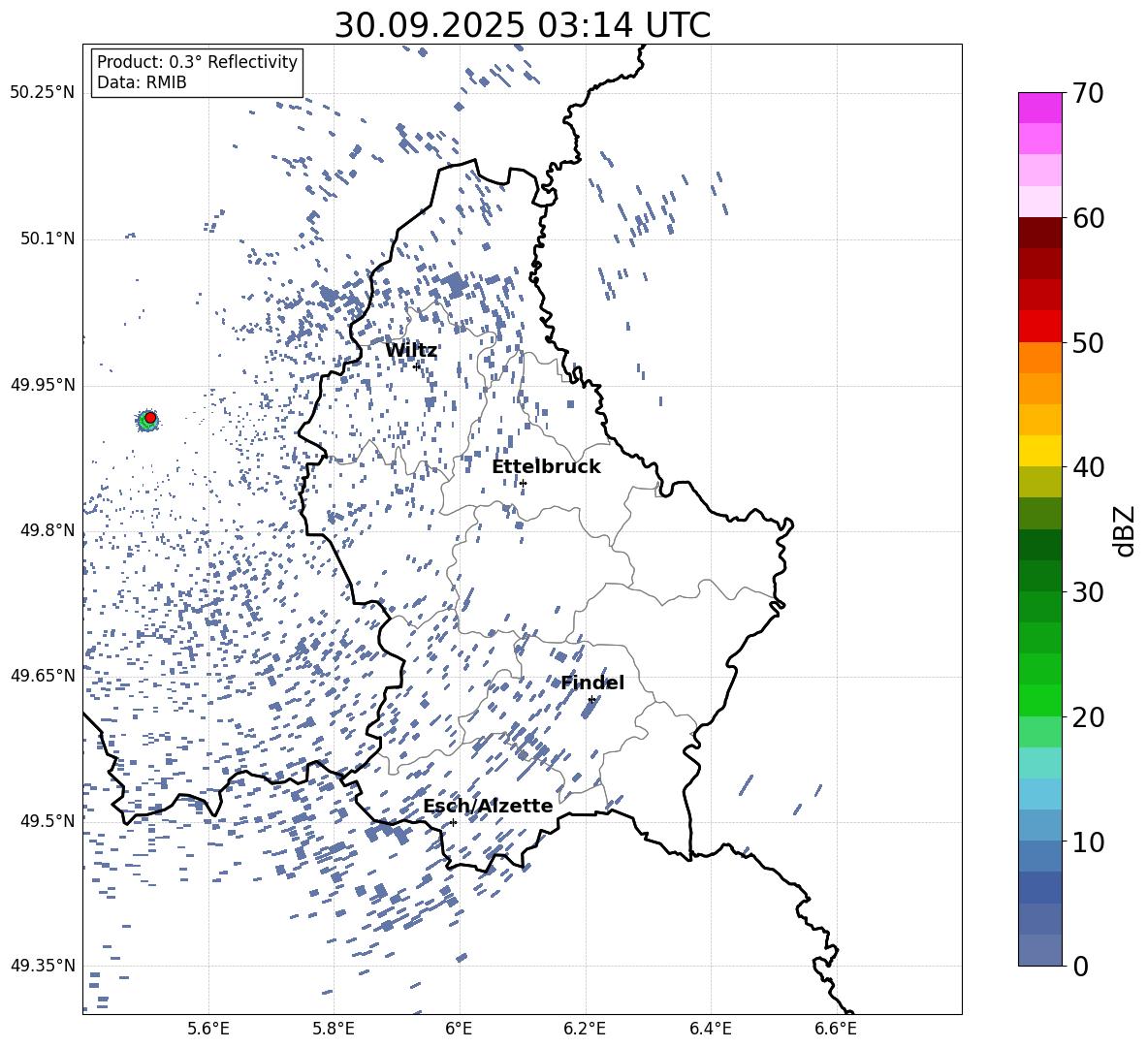
Task: Click the 6.2°E longitude tick label
Action: [586, 1029]
